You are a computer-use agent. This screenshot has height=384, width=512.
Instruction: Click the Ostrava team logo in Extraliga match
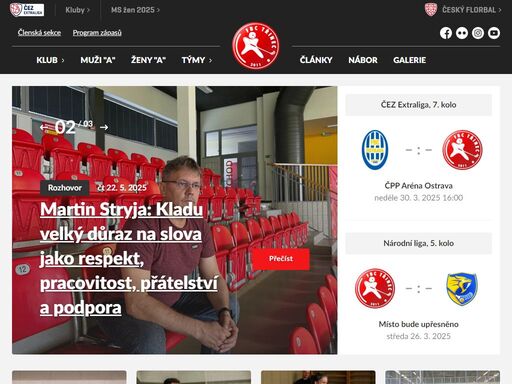[x=375, y=150]
